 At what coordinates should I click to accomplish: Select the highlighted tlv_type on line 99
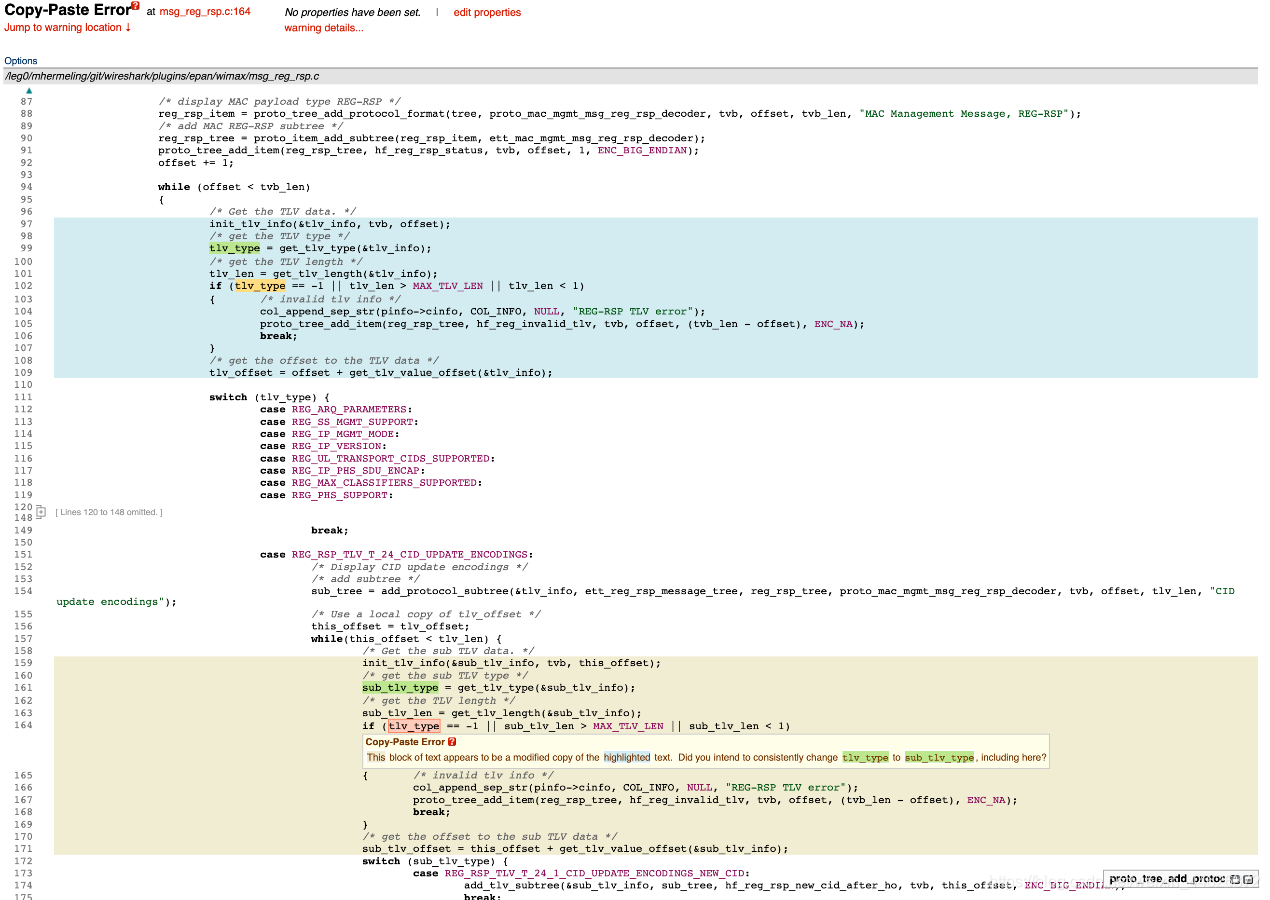pos(234,247)
